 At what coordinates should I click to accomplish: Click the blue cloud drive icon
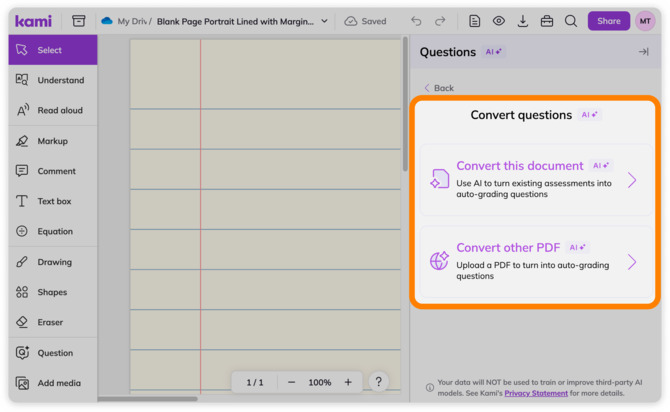107,21
